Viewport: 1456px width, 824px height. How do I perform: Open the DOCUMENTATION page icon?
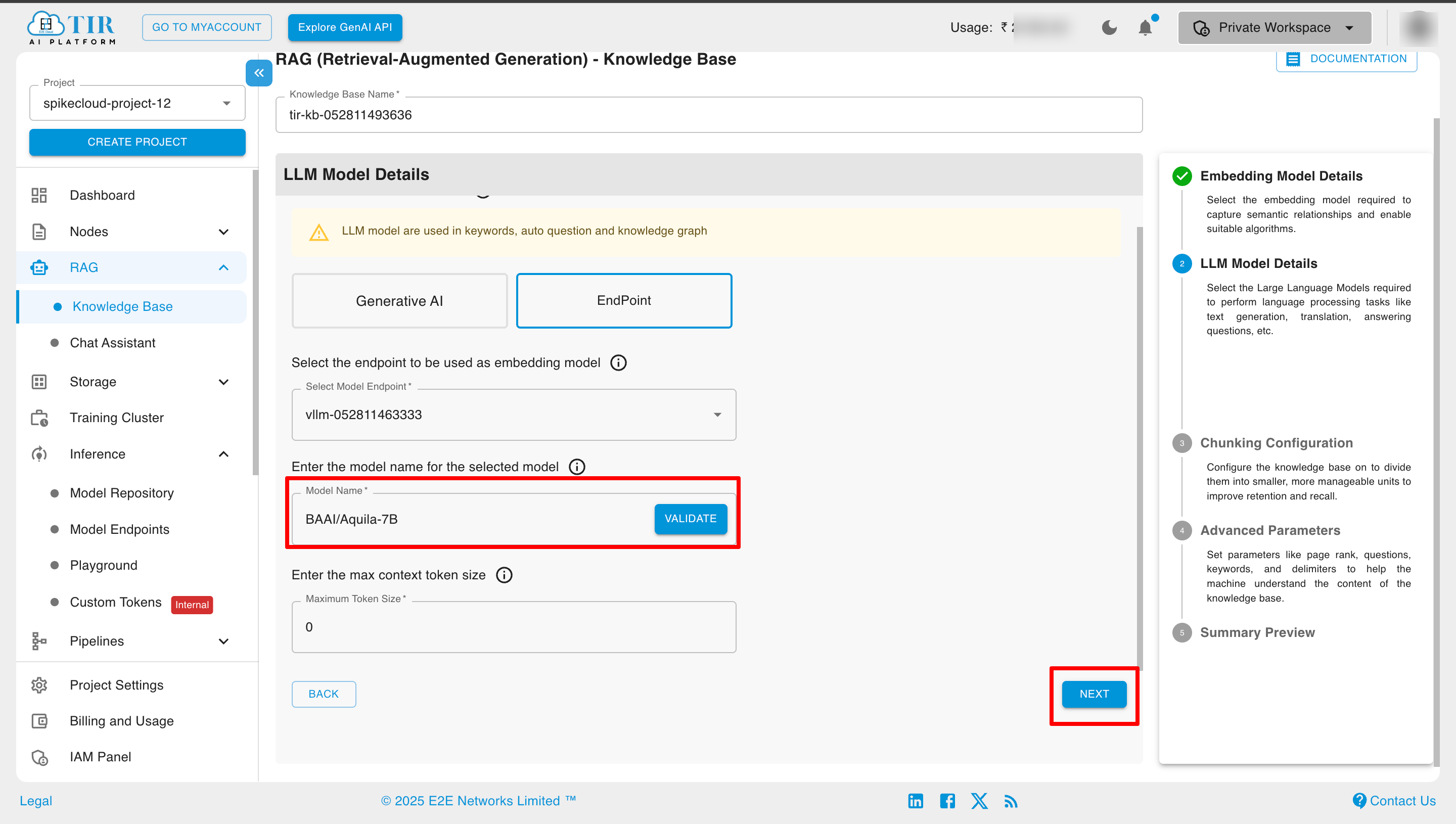pyautogui.click(x=1294, y=58)
